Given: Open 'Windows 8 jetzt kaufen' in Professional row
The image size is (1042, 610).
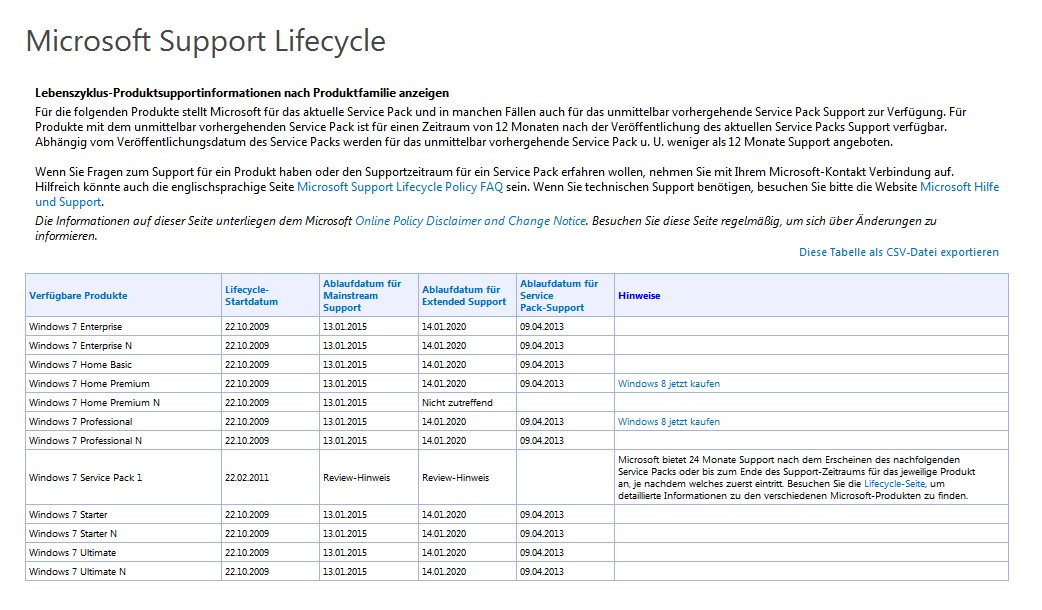Looking at the screenshot, I should click(669, 421).
